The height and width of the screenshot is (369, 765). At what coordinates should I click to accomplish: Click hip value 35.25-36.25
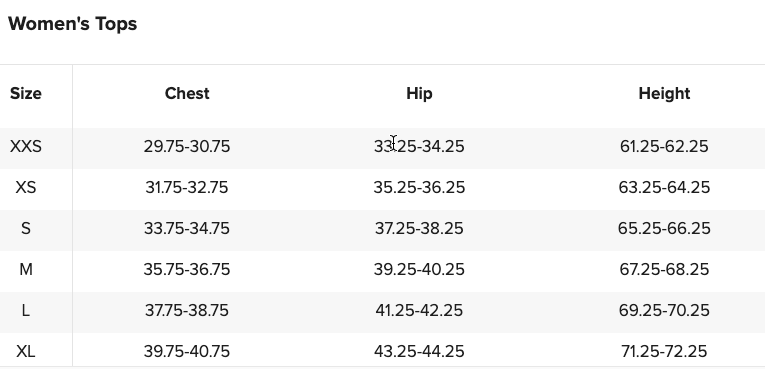coord(419,187)
